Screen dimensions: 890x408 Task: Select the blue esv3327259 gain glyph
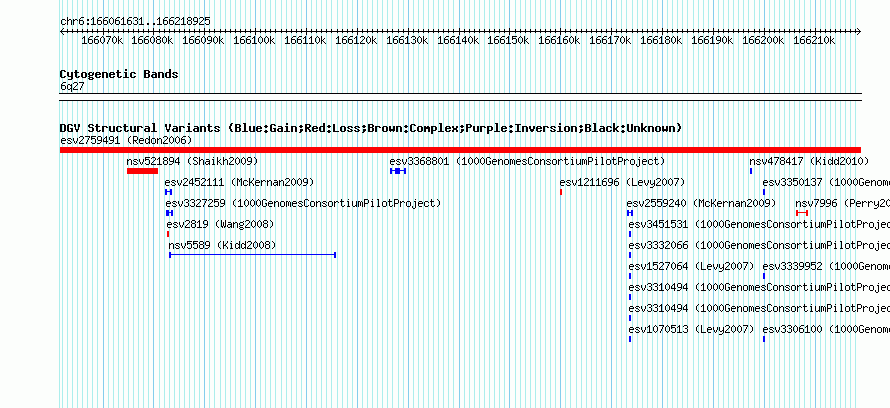[x=169, y=213]
